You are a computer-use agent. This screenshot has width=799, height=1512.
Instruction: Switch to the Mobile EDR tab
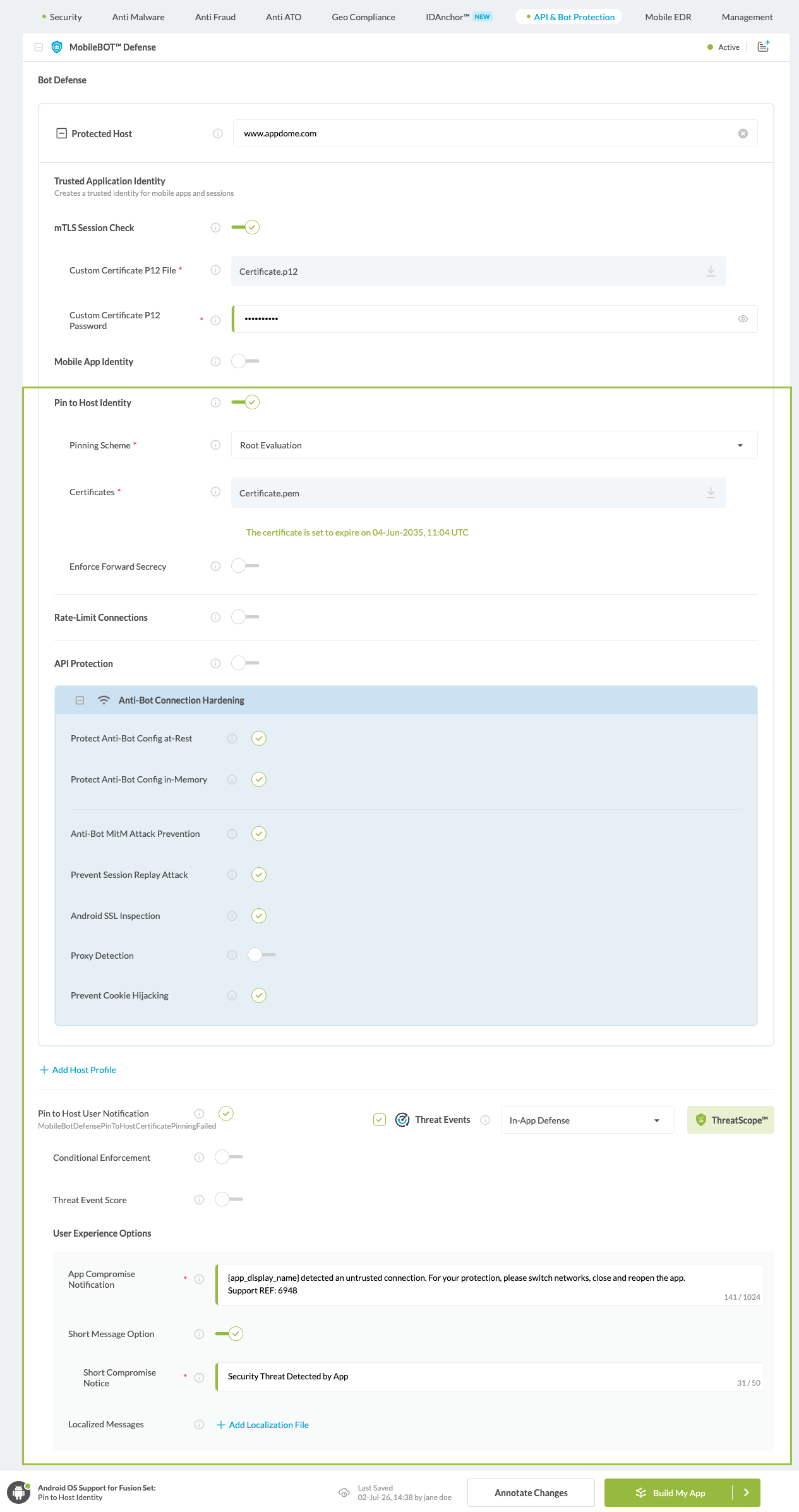[x=668, y=17]
